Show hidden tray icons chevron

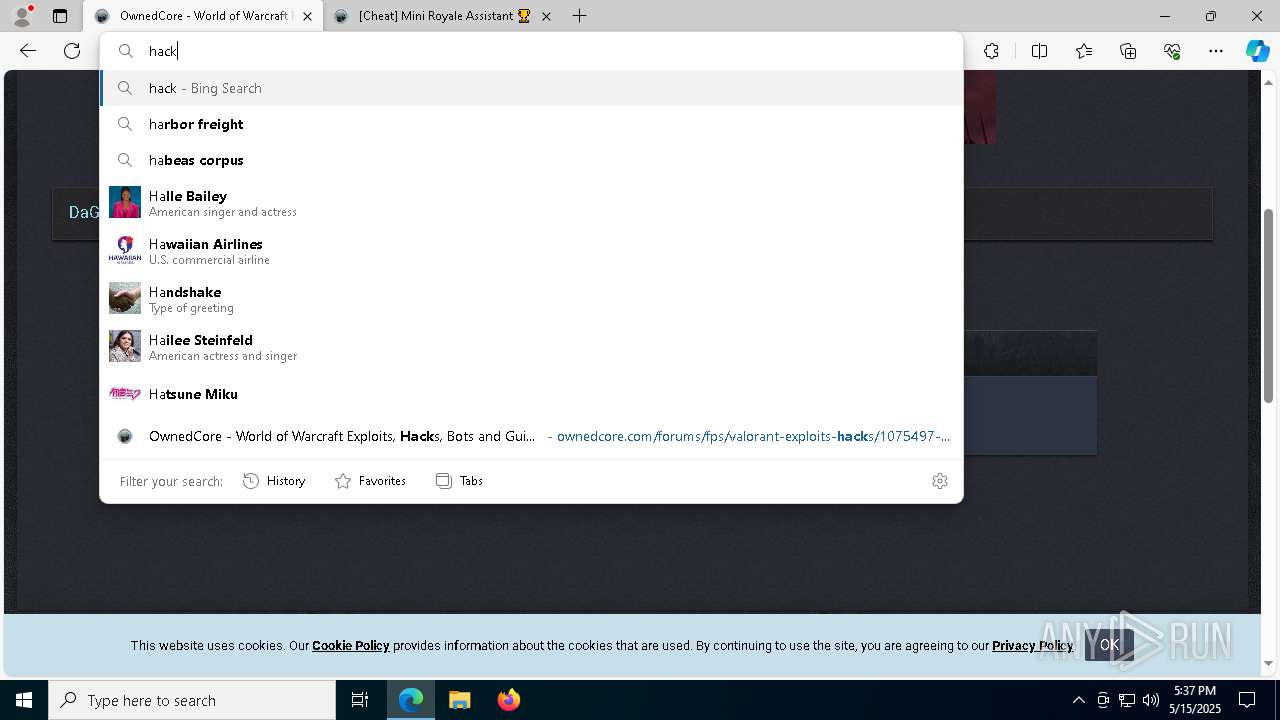pos(1078,700)
